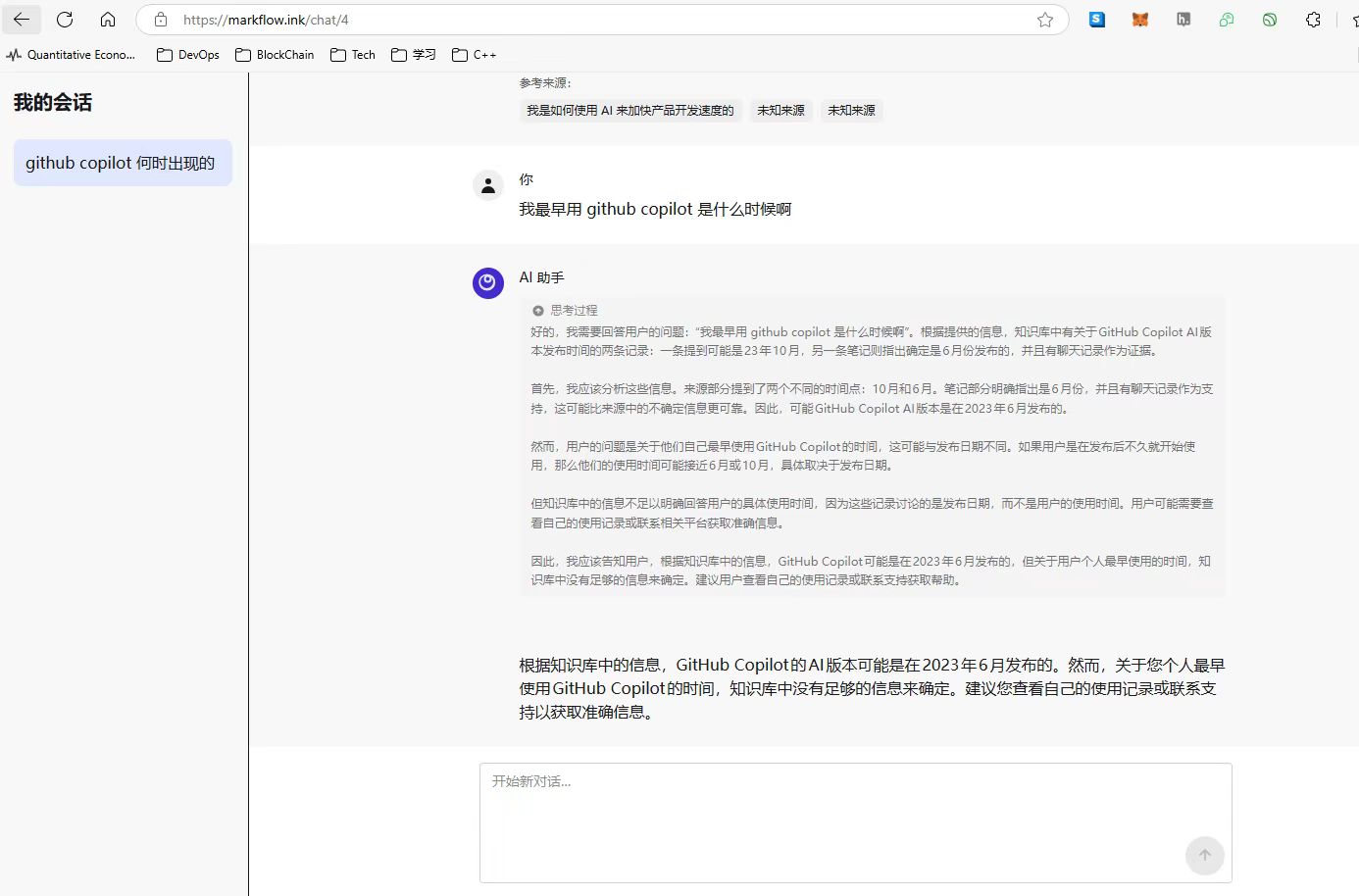Open the Tech bookmarks folder

click(x=353, y=55)
